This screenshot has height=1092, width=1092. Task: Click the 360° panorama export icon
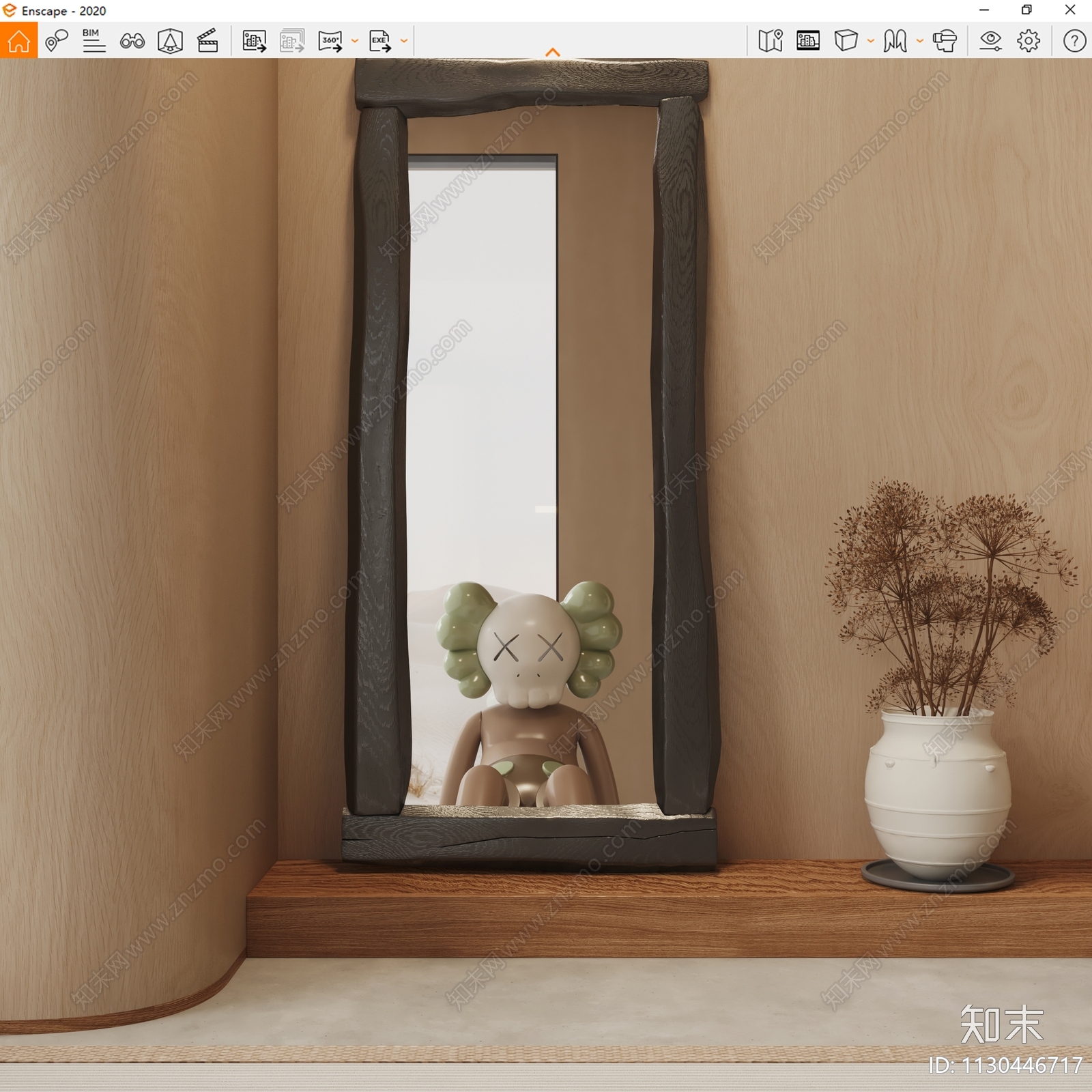click(331, 41)
